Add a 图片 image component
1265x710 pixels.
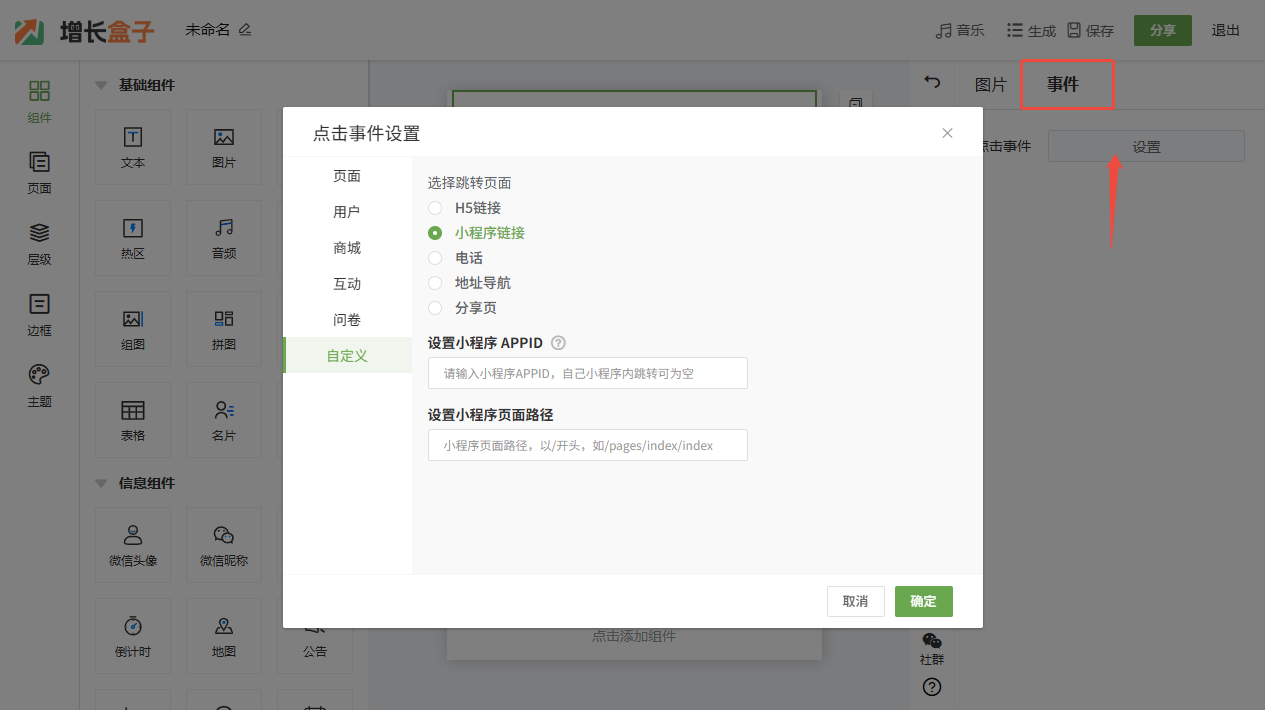point(224,147)
